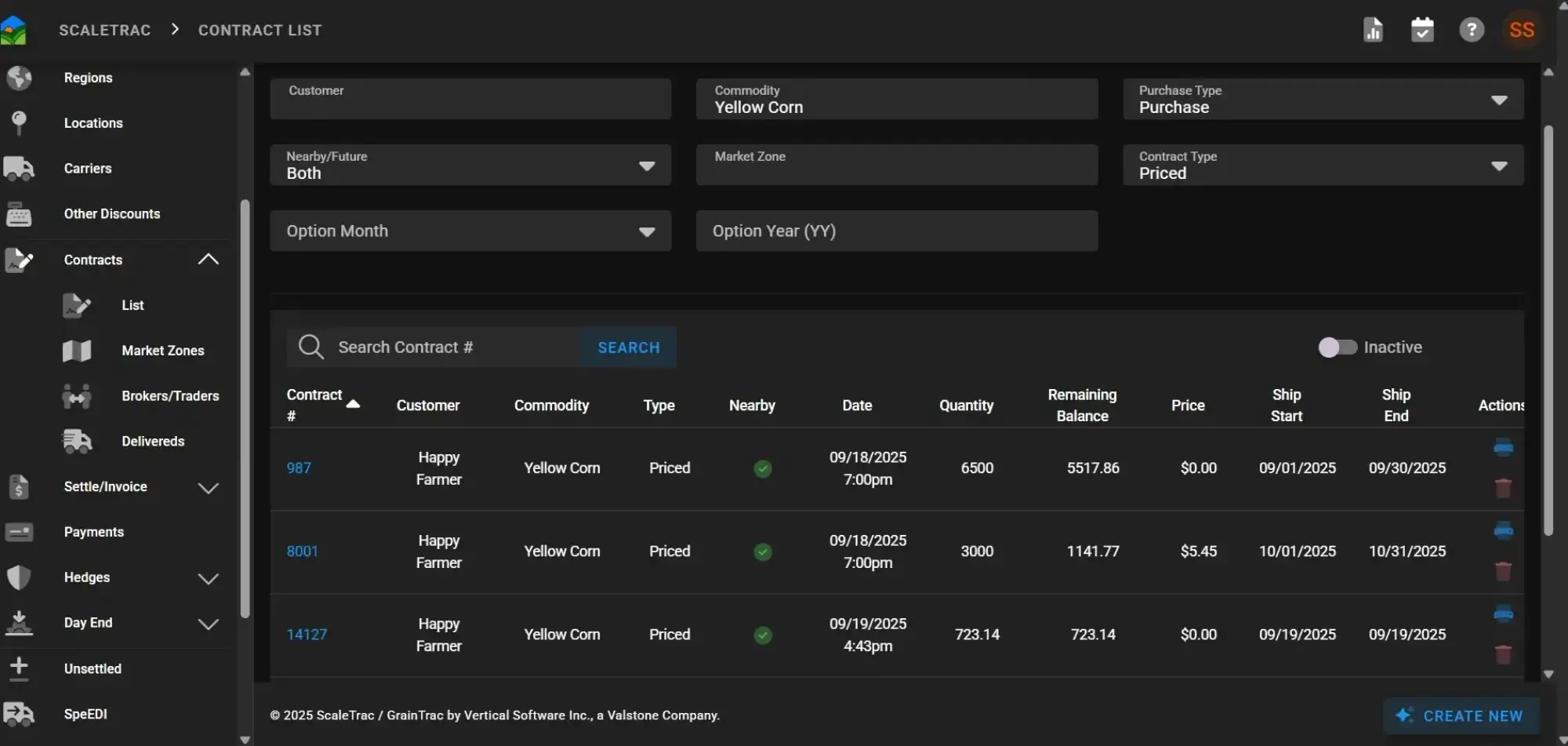
Task: Open contract 987 via its link
Action: pyautogui.click(x=300, y=468)
